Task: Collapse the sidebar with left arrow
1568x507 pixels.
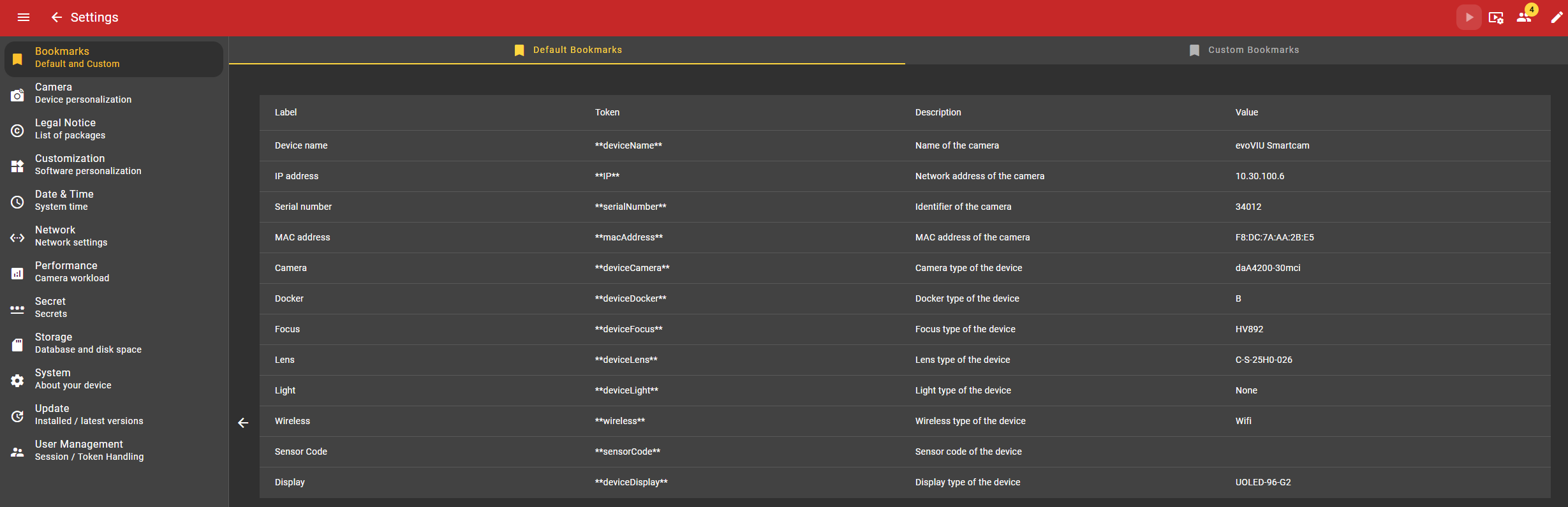Action: tap(243, 423)
